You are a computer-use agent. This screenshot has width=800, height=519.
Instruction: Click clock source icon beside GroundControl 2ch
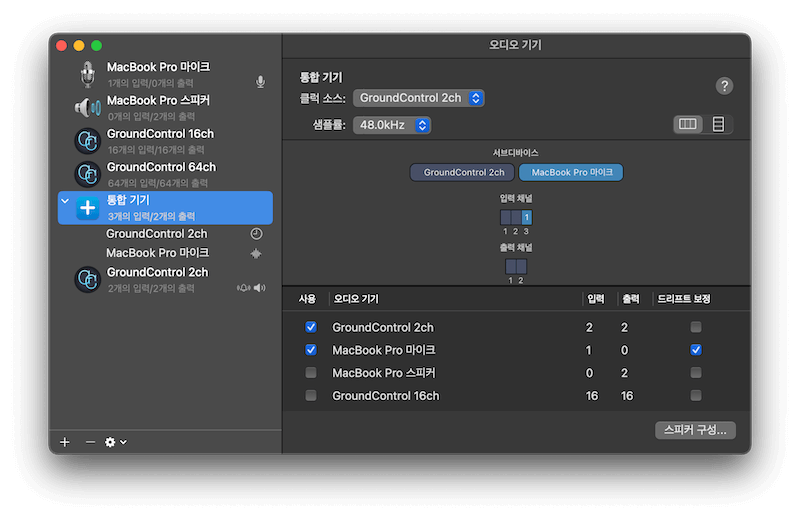tap(256, 234)
